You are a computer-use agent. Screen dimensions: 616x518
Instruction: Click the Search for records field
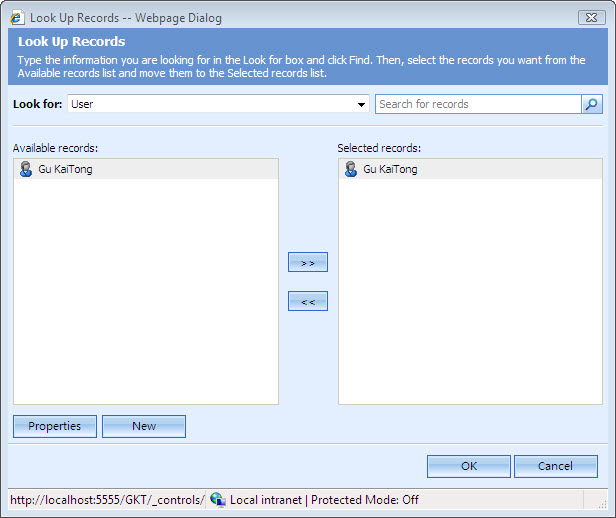click(x=478, y=104)
